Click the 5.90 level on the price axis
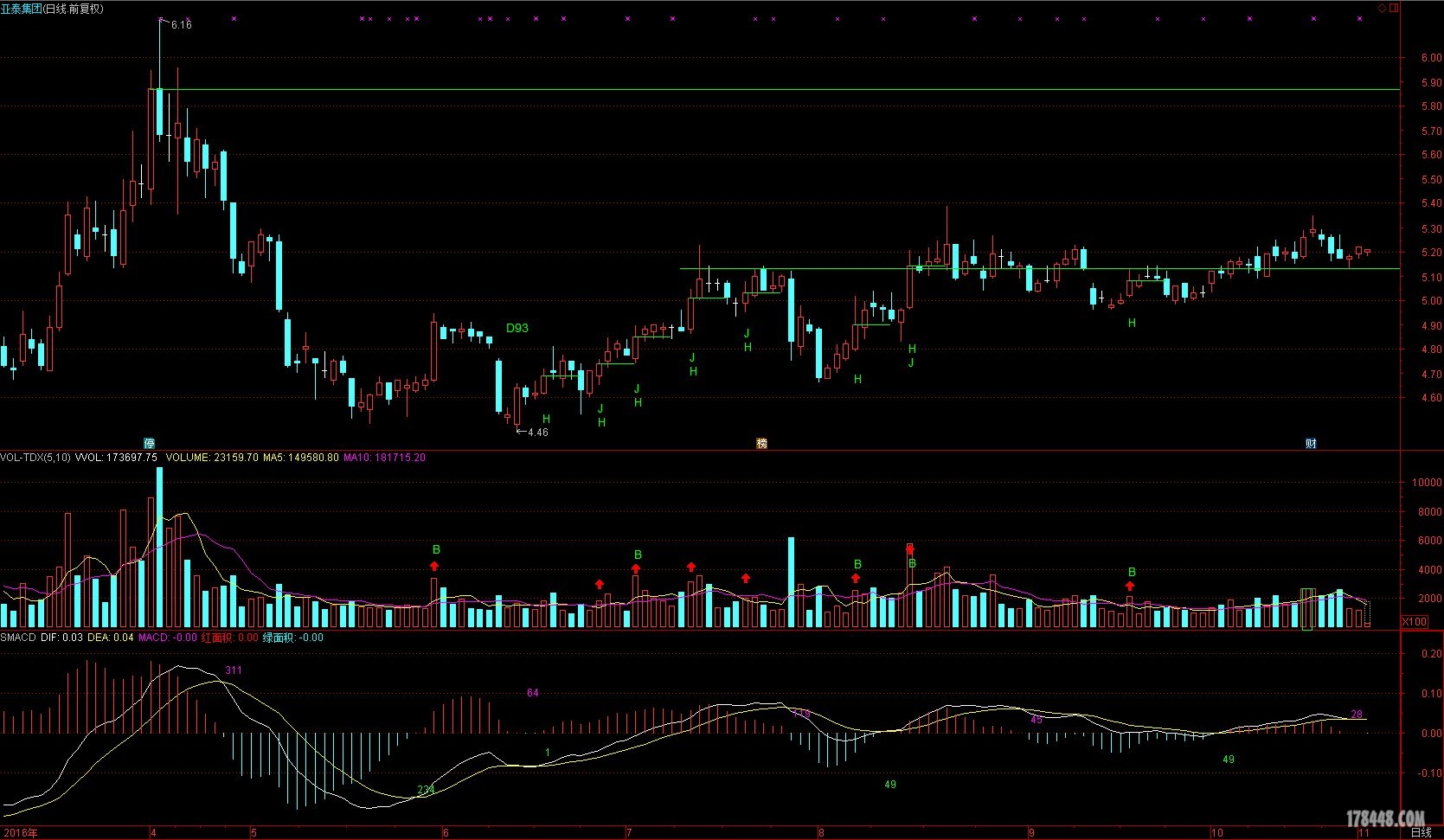The image size is (1444, 840). pos(1430,83)
